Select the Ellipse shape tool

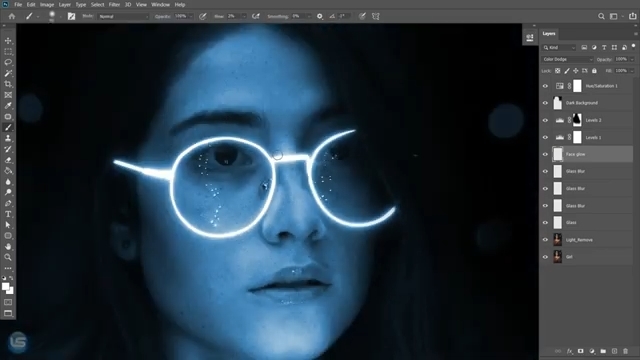[x=8, y=236]
